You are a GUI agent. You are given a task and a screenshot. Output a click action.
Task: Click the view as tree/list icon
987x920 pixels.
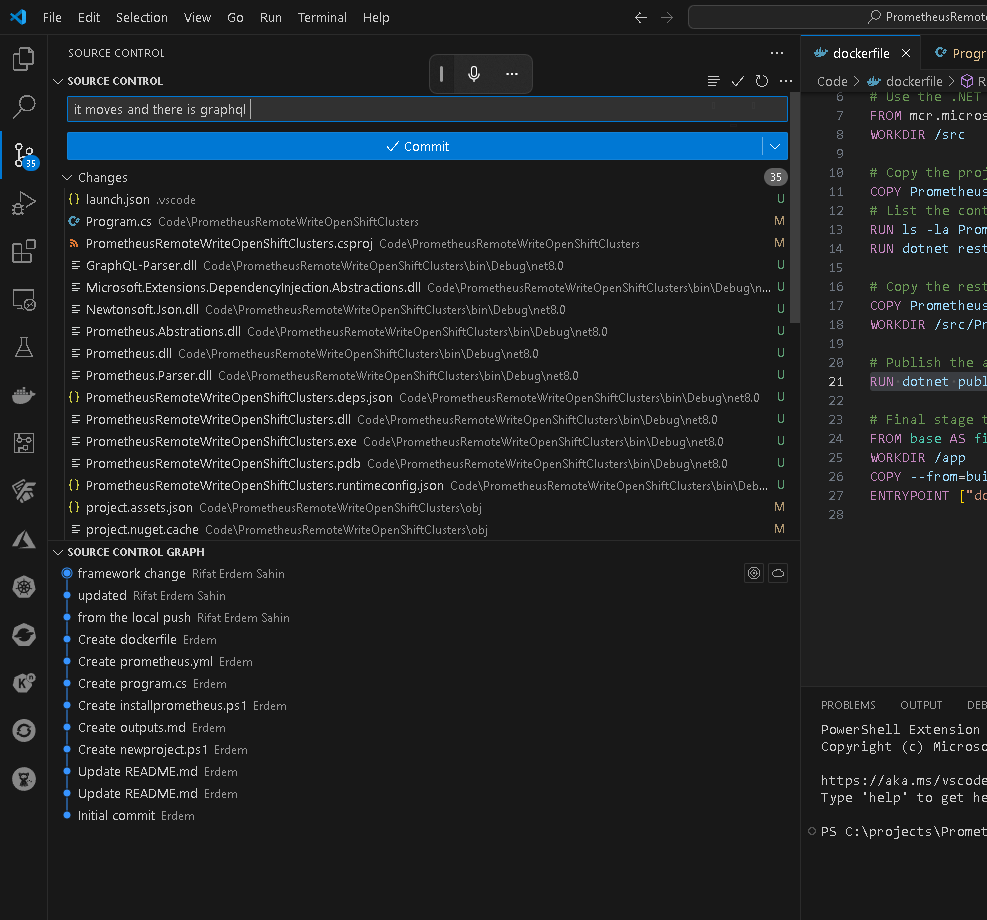pyautogui.click(x=713, y=81)
